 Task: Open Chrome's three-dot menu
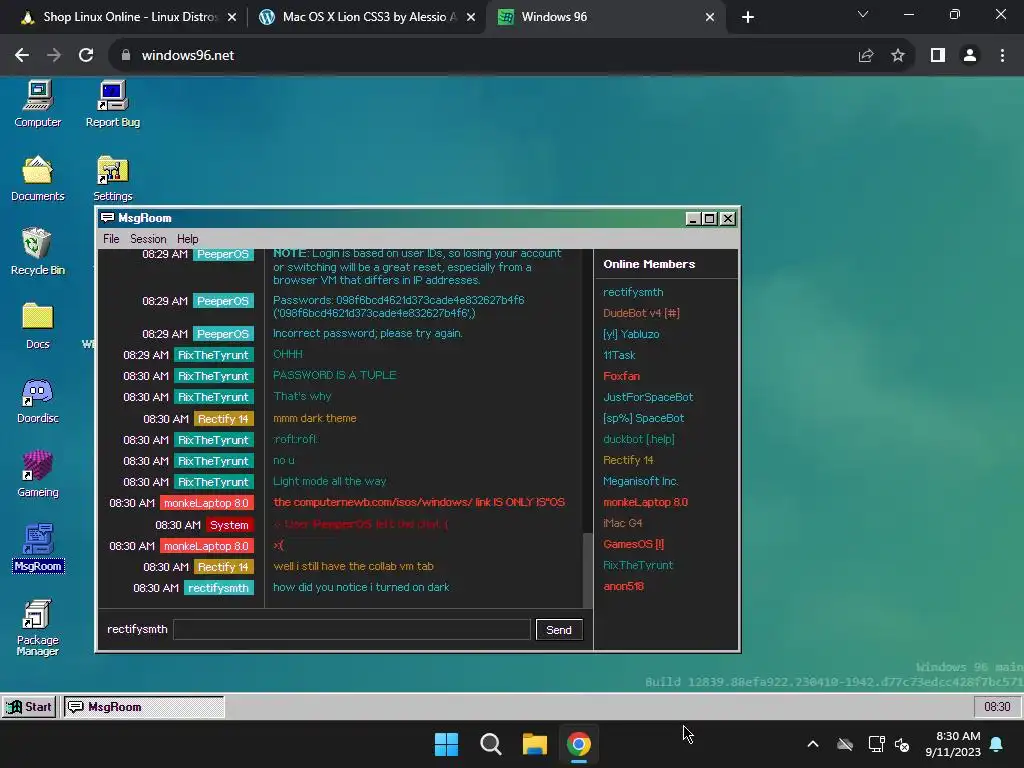tap(1002, 56)
